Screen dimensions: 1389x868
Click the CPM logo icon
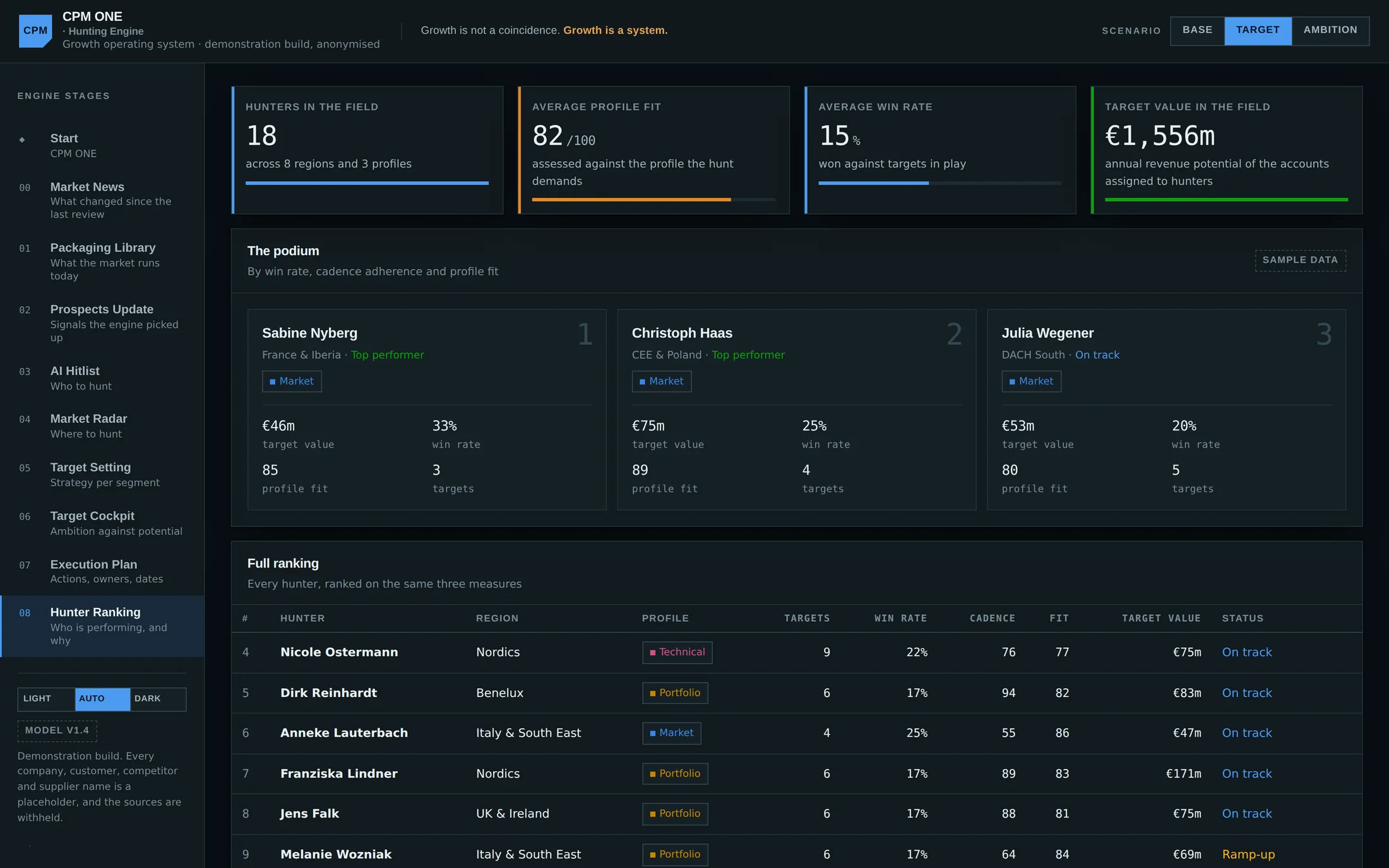pyautogui.click(x=35, y=31)
